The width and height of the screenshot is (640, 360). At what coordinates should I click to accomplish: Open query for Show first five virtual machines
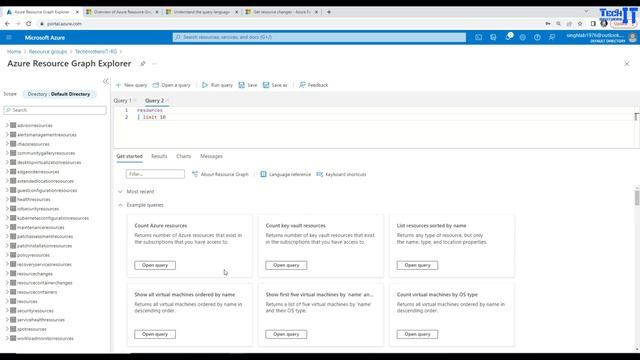286,334
